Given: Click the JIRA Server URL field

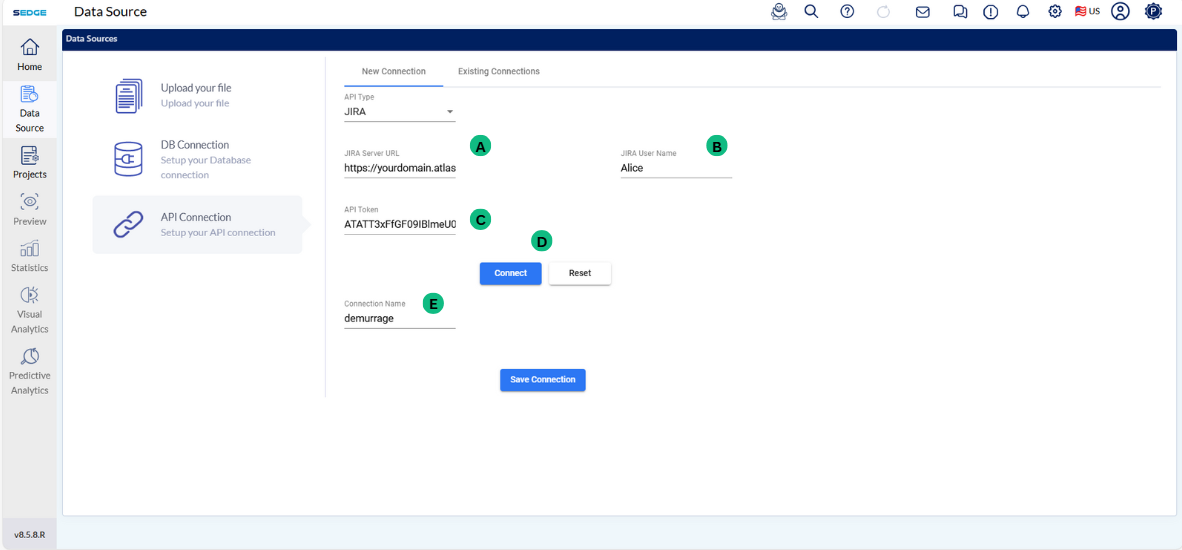Looking at the screenshot, I should pos(399,168).
